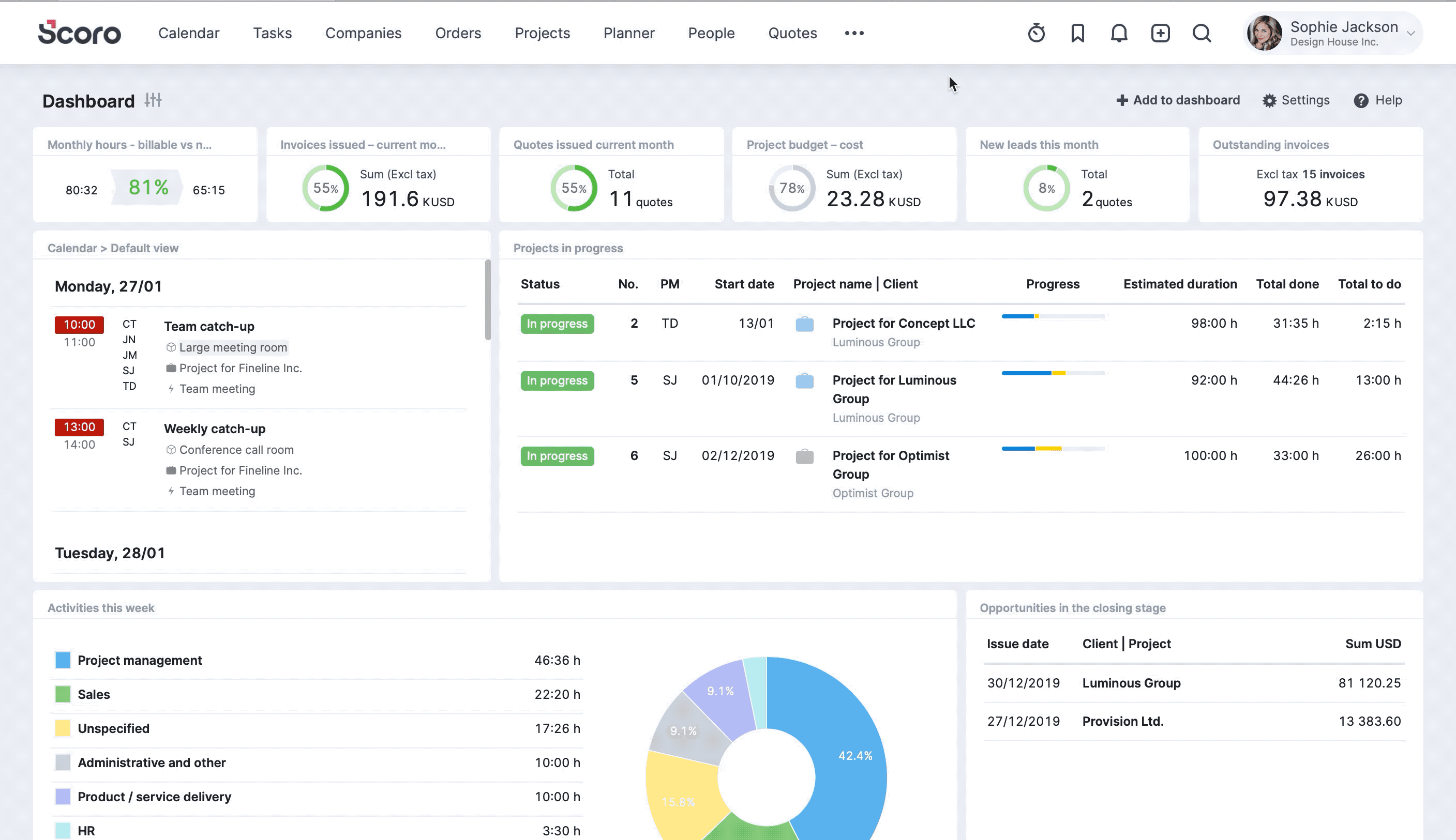The width and height of the screenshot is (1456, 840).
Task: Click the 55% ring in Quotes issued widget
Action: pos(574,188)
